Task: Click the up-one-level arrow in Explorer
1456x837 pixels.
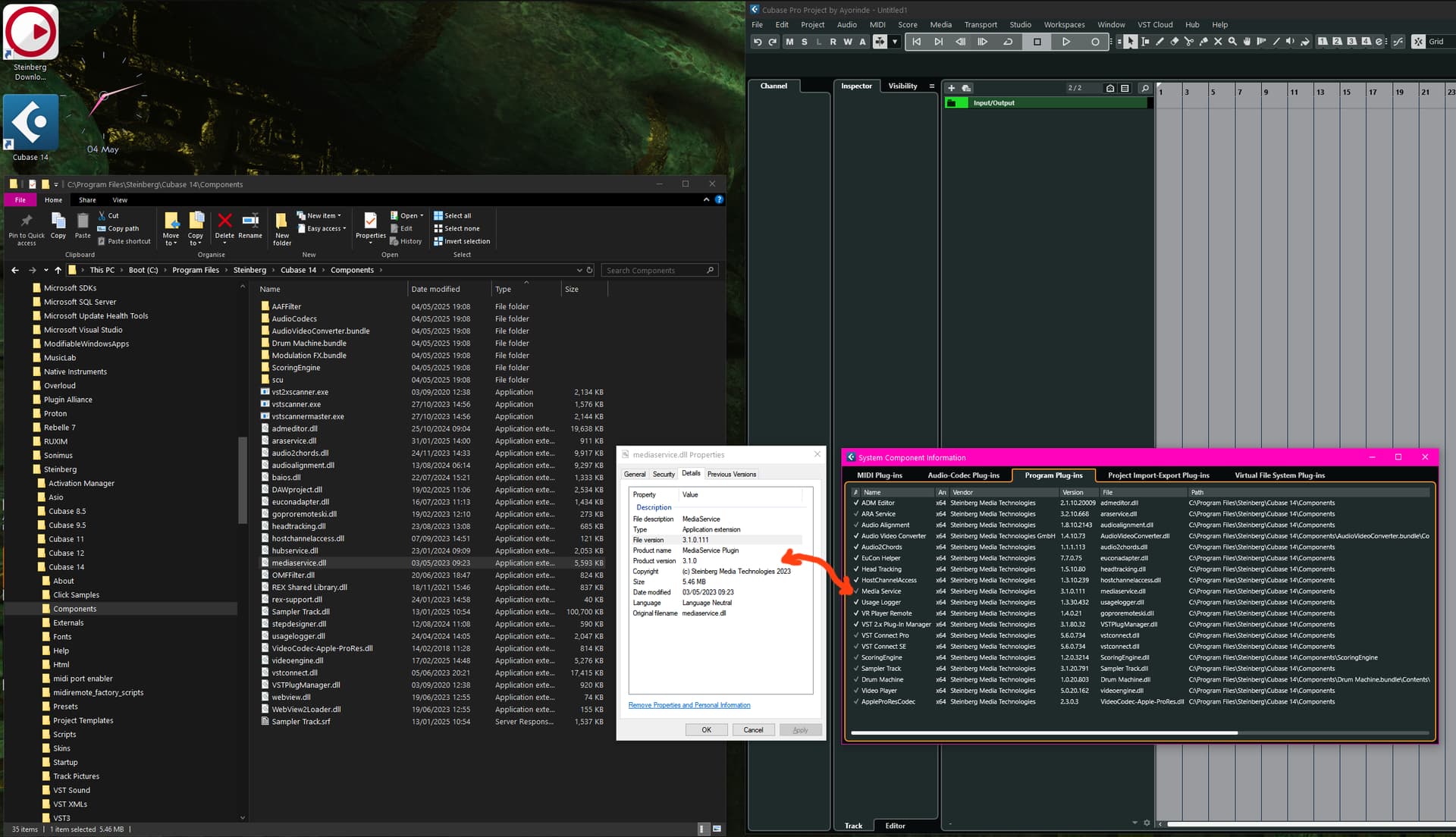Action: point(58,270)
